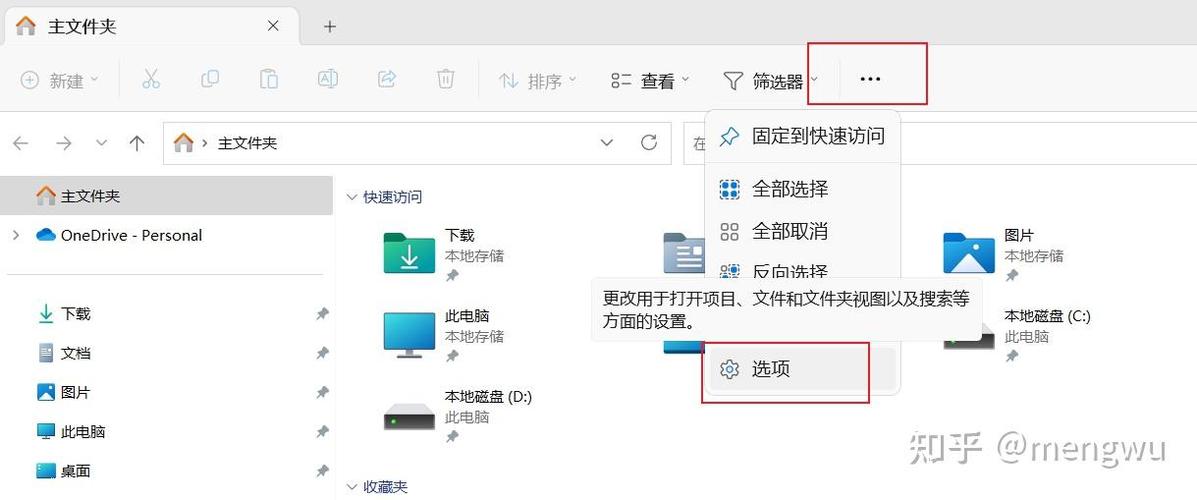1197x500 pixels.
Task: Collapse the 收藏夹 section
Action: pyautogui.click(x=352, y=487)
